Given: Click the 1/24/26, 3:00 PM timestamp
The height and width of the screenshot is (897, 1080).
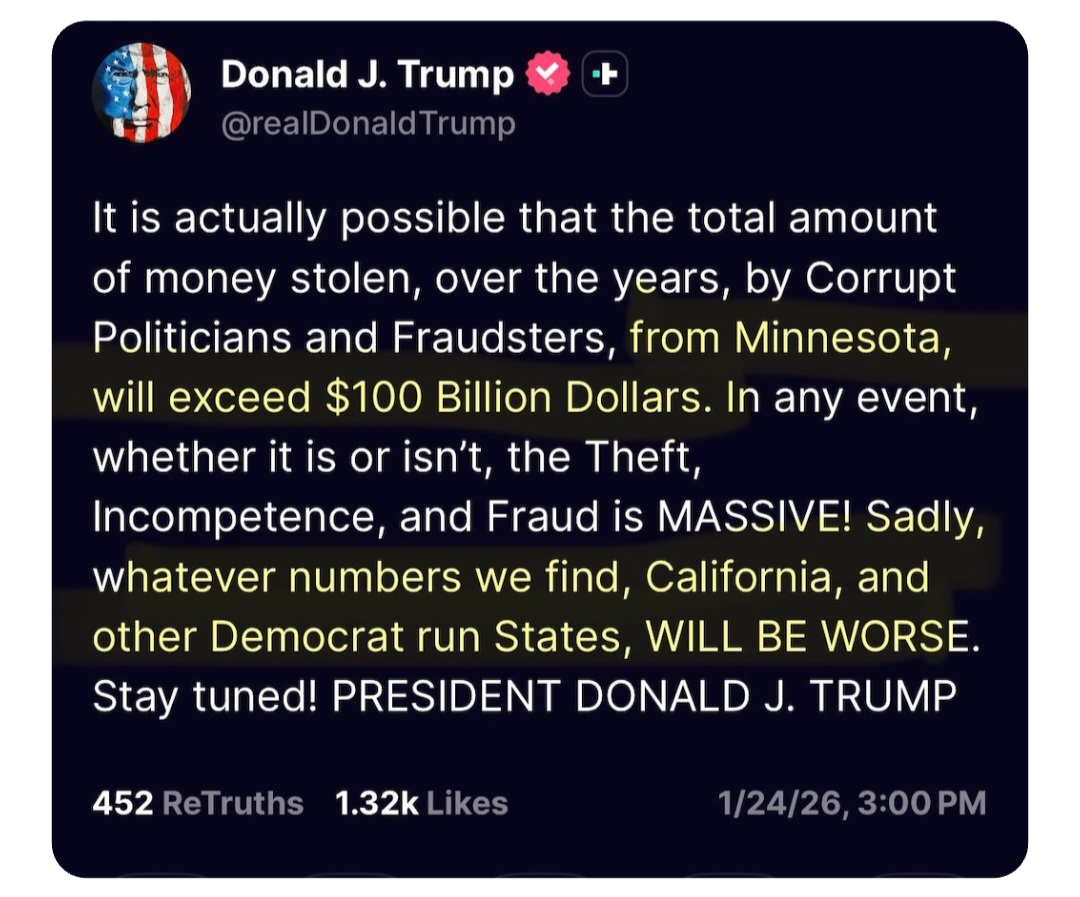Looking at the screenshot, I should [852, 803].
